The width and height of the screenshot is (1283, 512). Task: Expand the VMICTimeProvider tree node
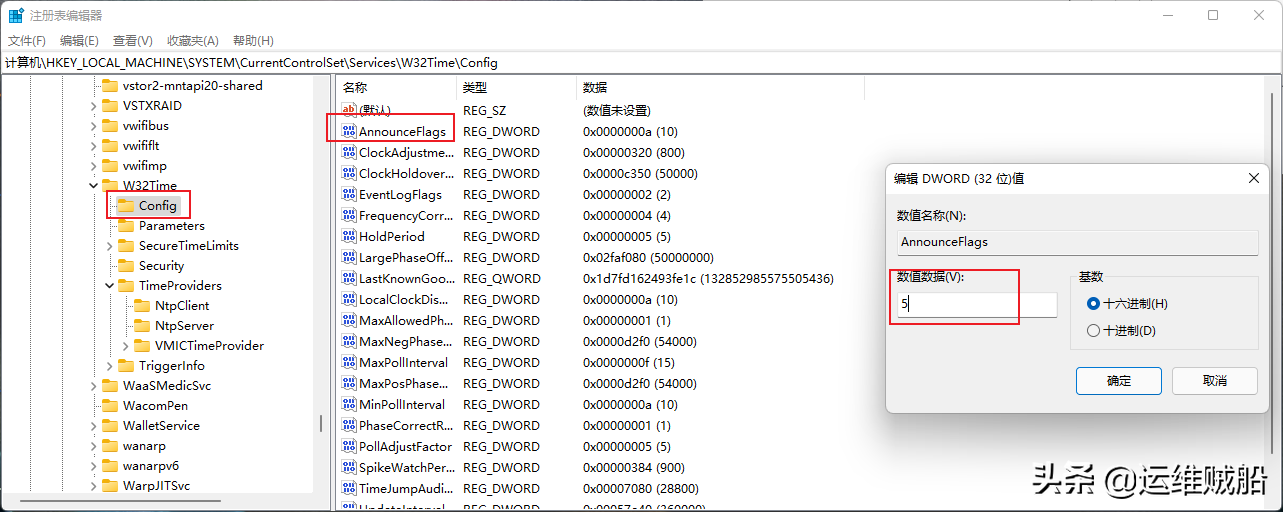(125, 346)
